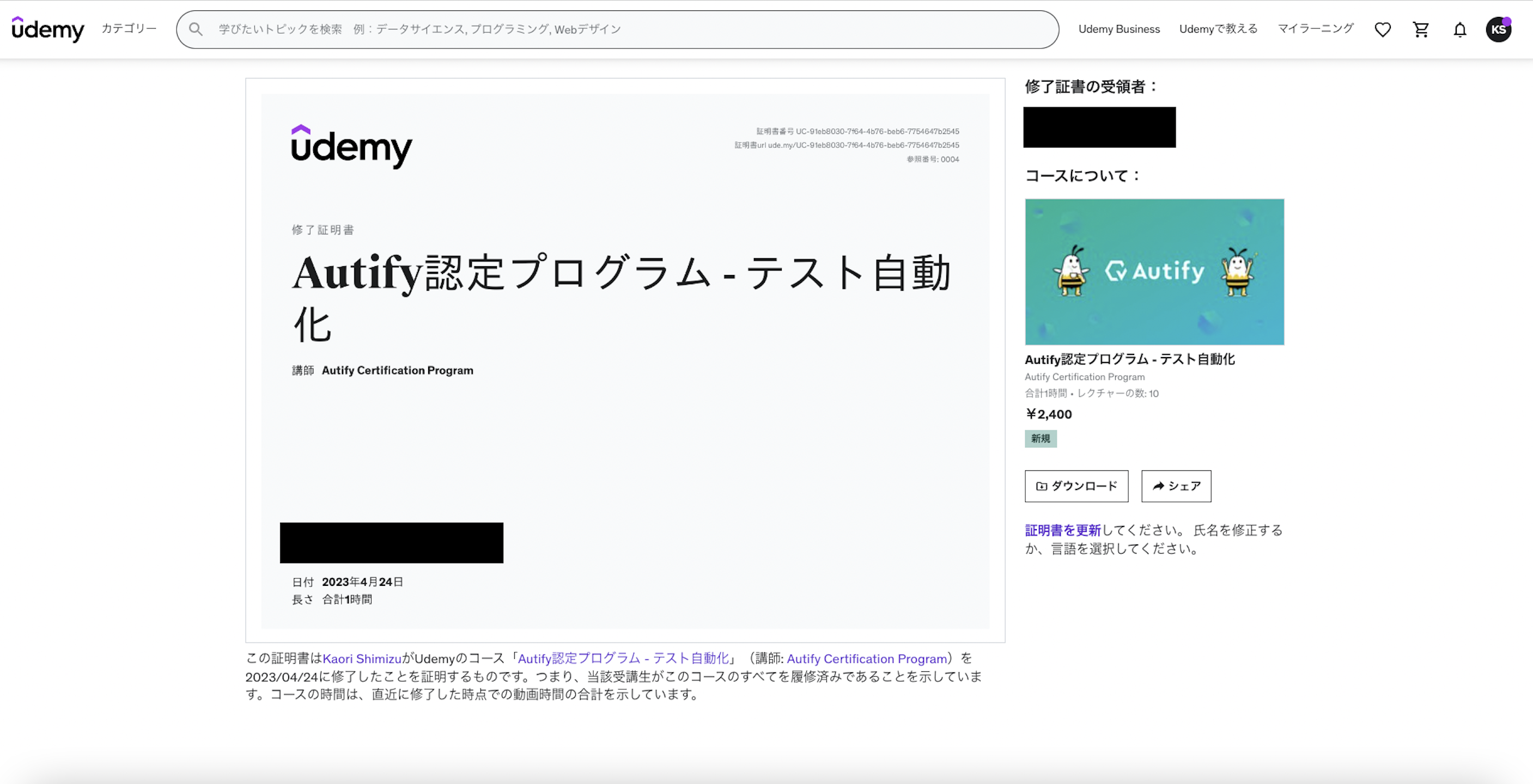Open the shopping cart icon
Screen dimensions: 1533x784
click(1421, 29)
